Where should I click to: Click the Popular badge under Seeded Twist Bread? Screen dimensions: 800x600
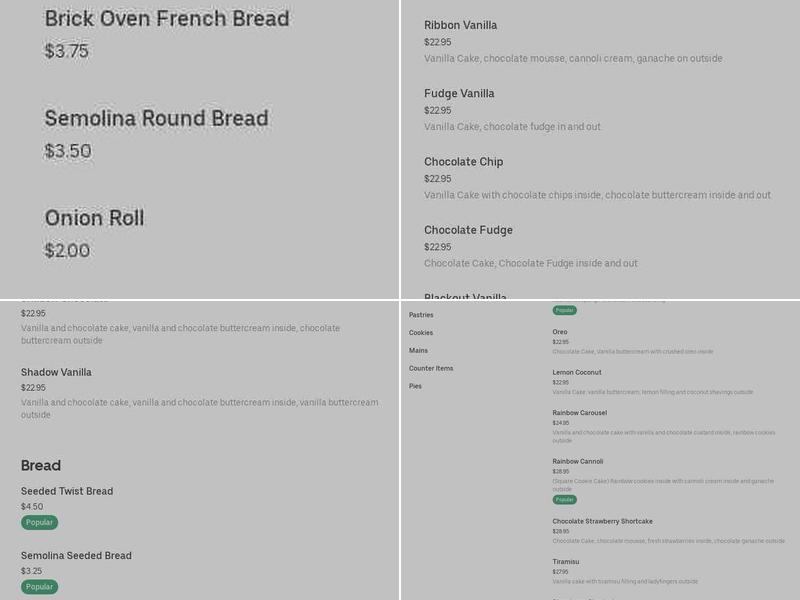point(37,522)
